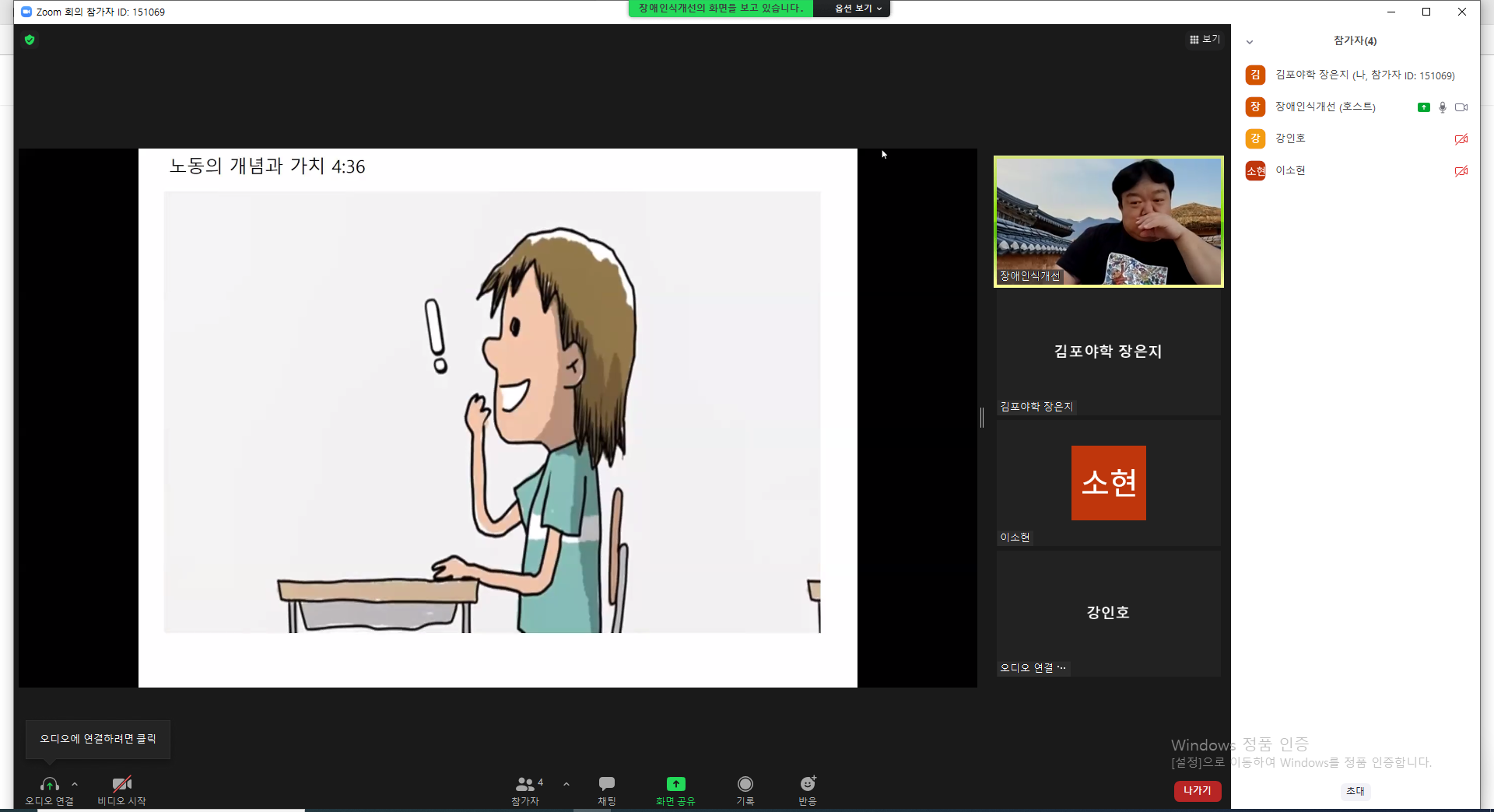Viewport: 1494px width, 812px height.
Task: Select 강인호 yellow avatar in participant list
Action: tap(1255, 138)
